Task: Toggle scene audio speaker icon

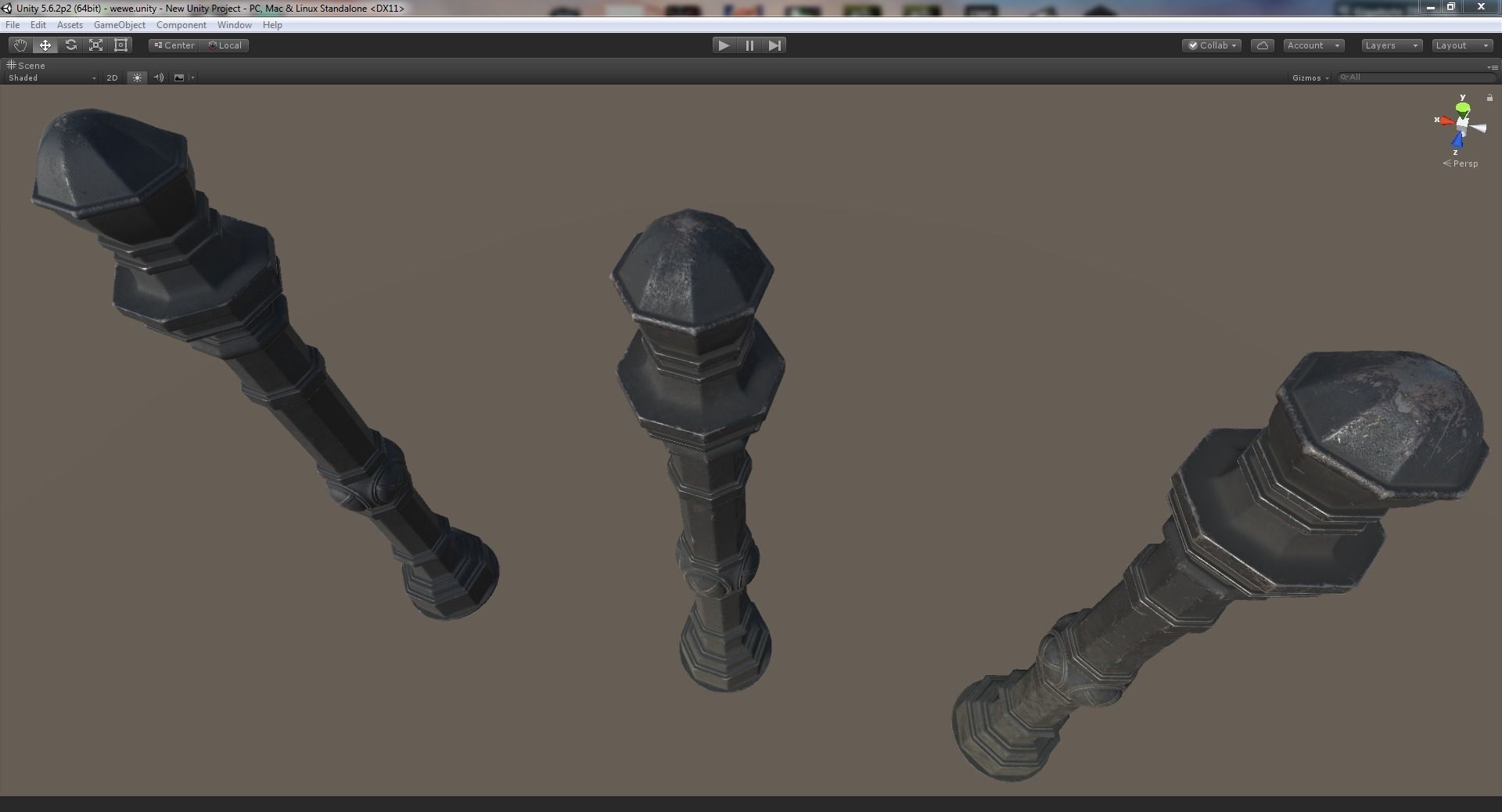Action: click(159, 77)
